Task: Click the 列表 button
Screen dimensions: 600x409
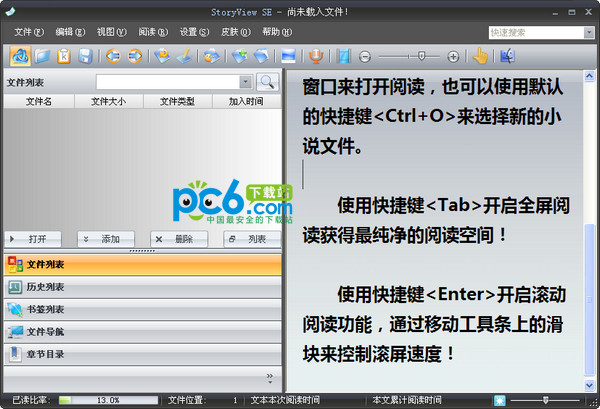Action: (x=252, y=239)
